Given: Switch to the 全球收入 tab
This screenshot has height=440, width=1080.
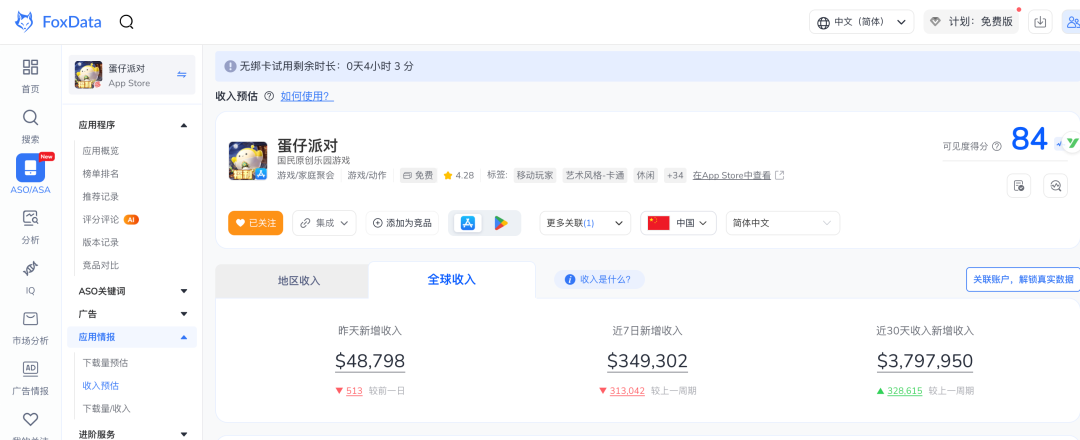Looking at the screenshot, I should [x=452, y=280].
